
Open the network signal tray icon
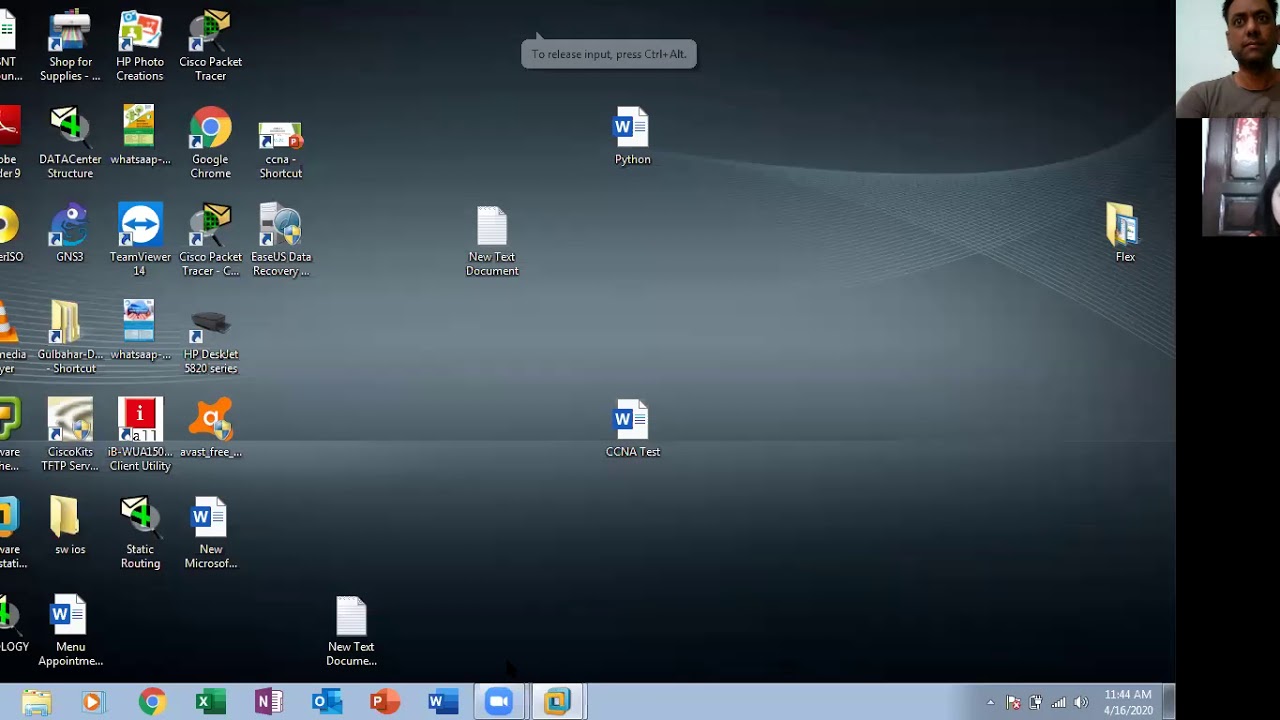point(1058,703)
